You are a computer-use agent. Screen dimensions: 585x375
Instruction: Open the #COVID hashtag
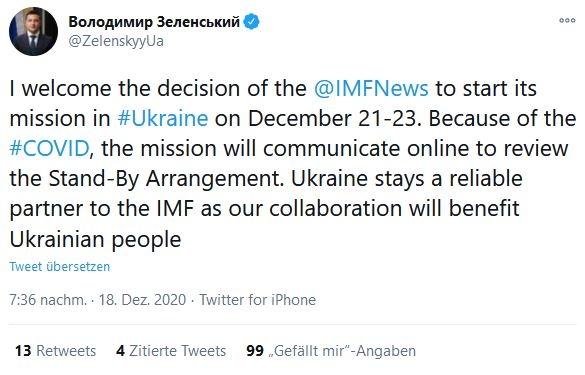coord(49,149)
